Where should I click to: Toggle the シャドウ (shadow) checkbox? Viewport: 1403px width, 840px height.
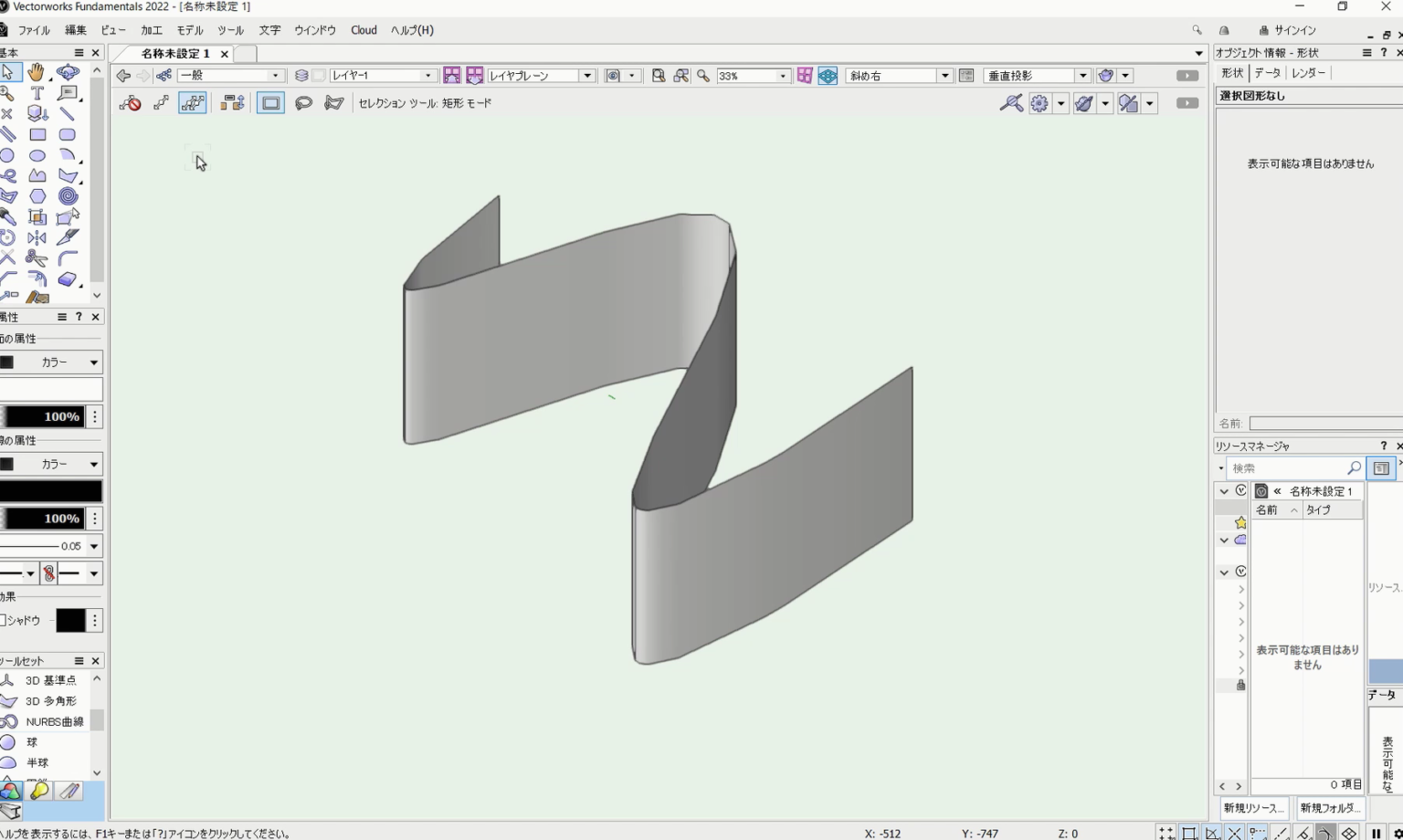(x=3, y=620)
